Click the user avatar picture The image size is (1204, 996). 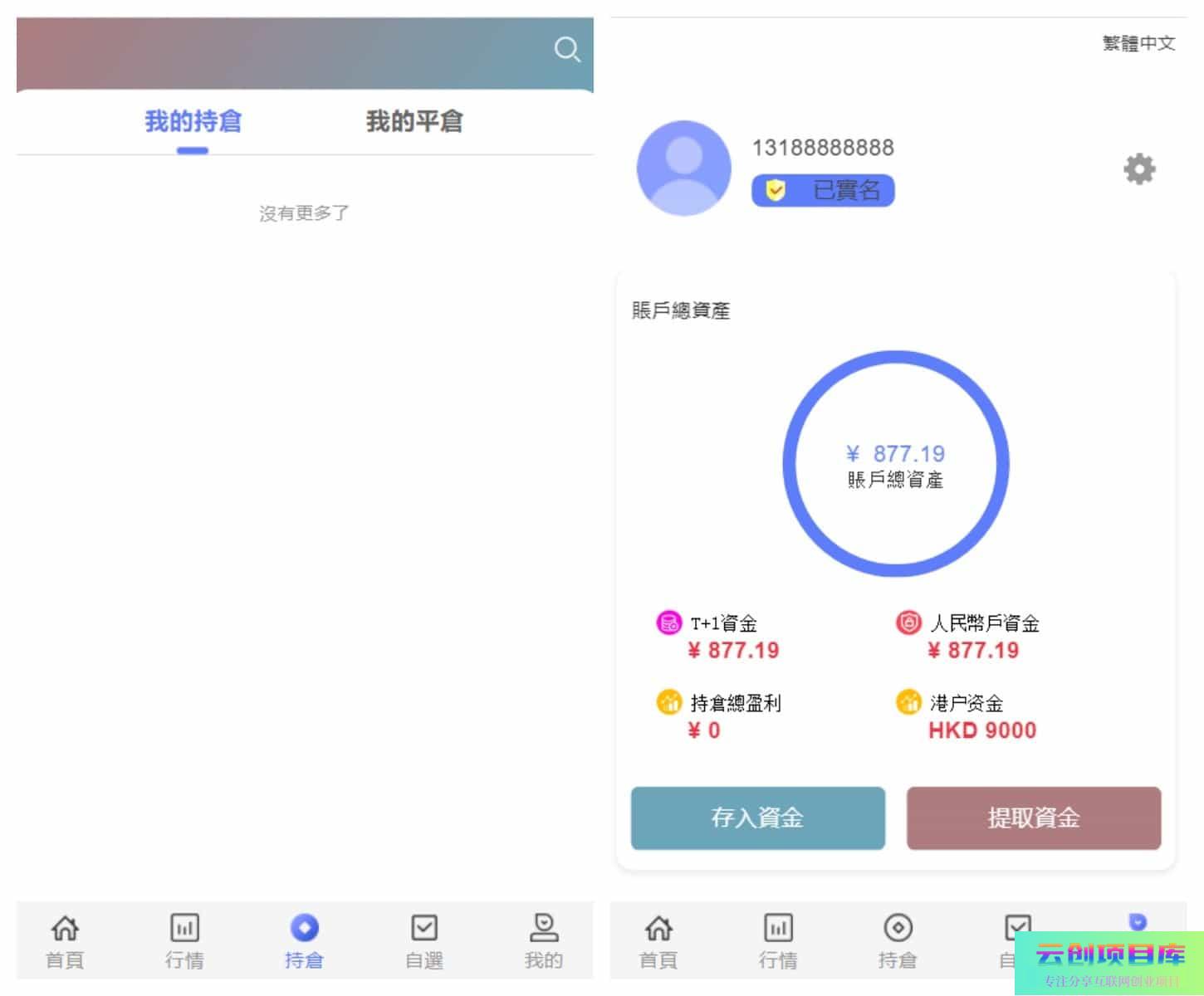683,168
